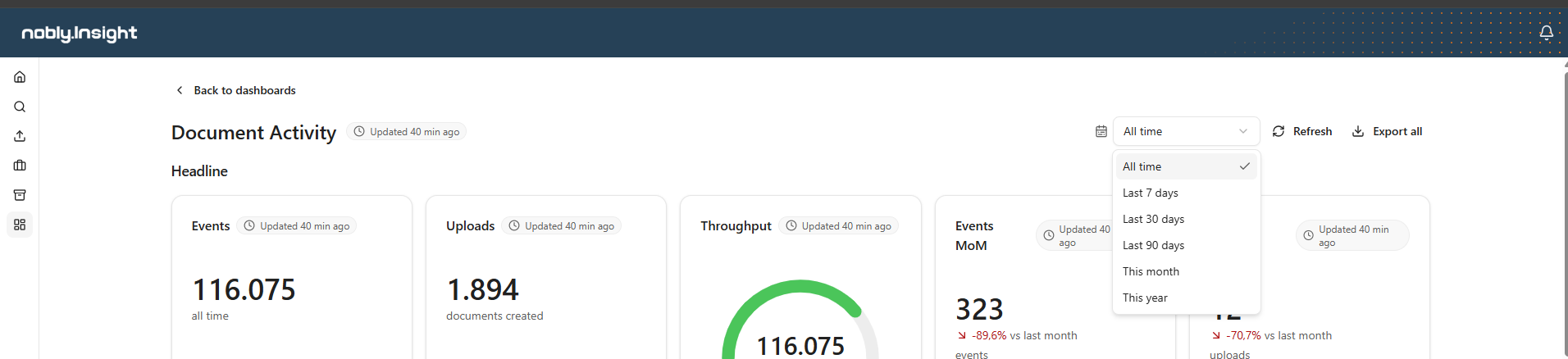Click Updated 40 min ago badge in Events card
The width and height of the screenshot is (1568, 359).
(x=296, y=225)
